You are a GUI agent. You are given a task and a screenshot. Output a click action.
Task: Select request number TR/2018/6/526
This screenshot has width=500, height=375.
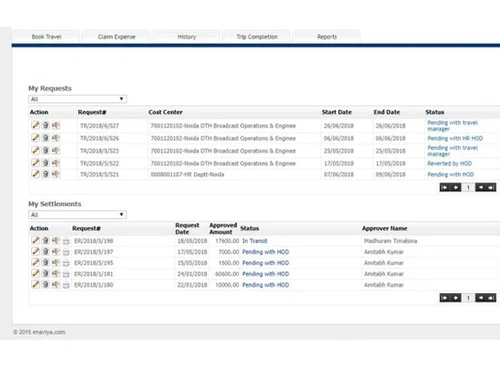click(99, 138)
